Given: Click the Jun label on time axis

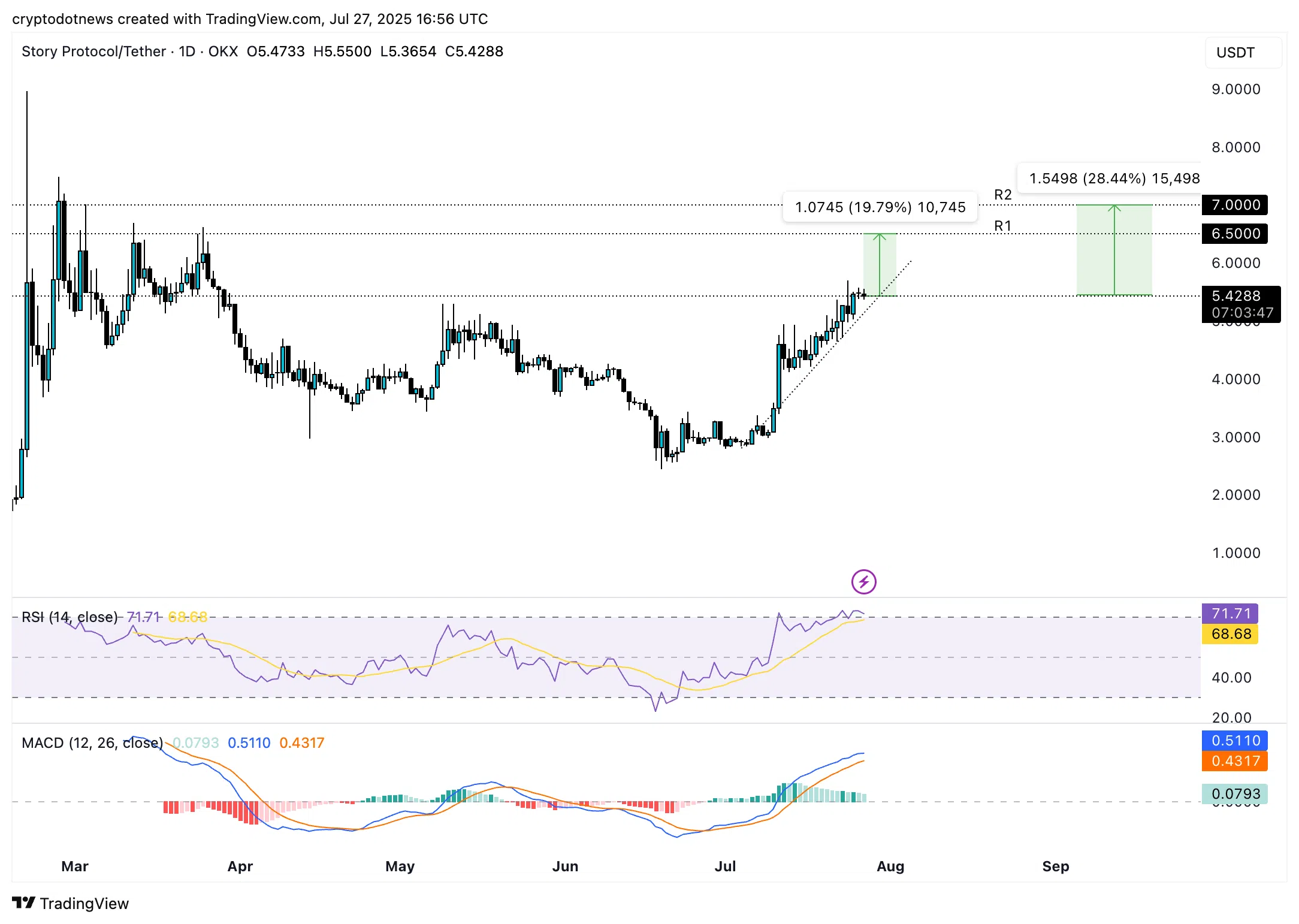Looking at the screenshot, I should coord(565,866).
